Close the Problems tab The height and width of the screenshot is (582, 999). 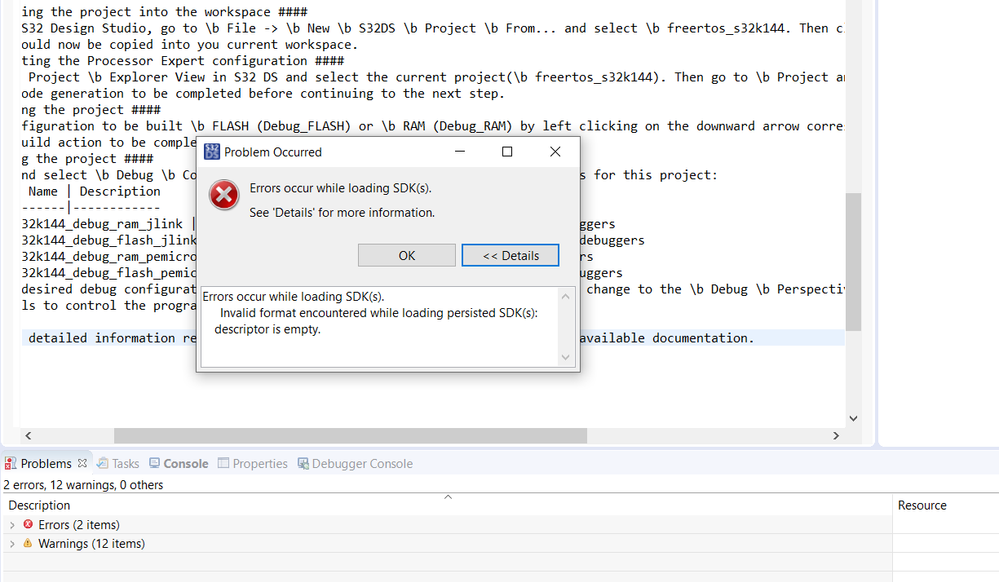tap(82, 463)
